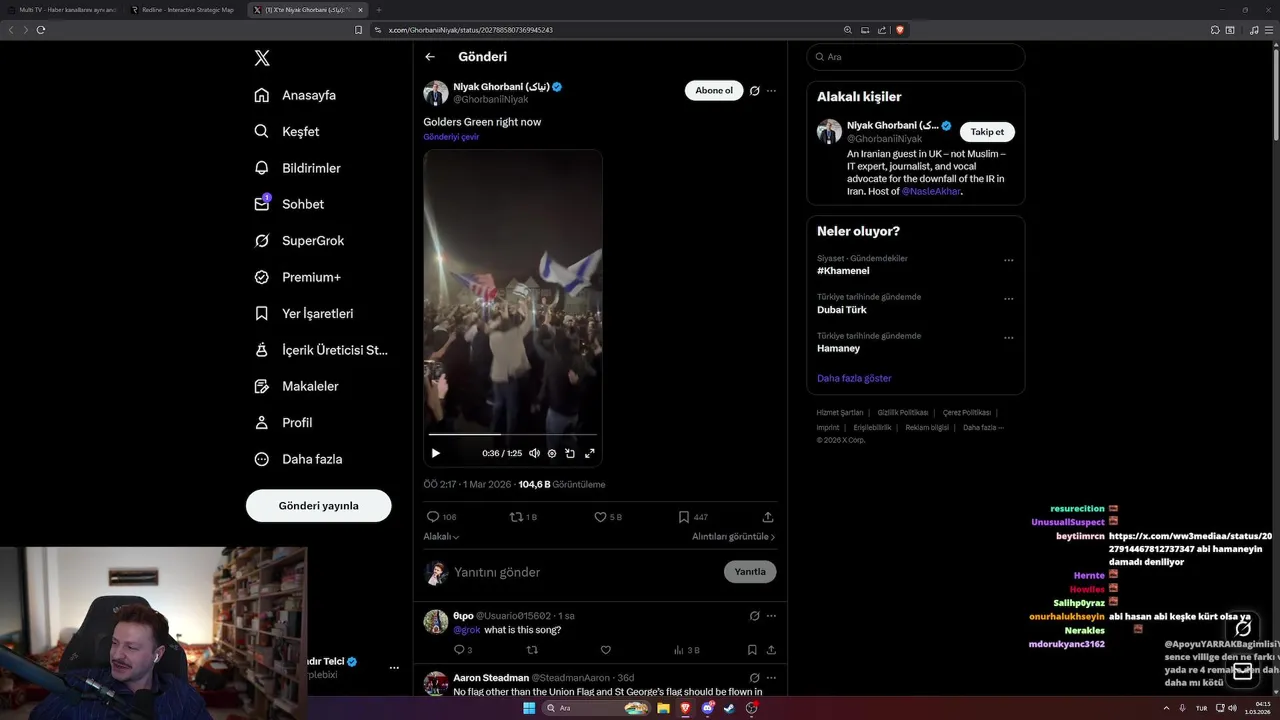The width and height of the screenshot is (1280, 720).
Task: Click the Takip et button
Action: tap(987, 132)
